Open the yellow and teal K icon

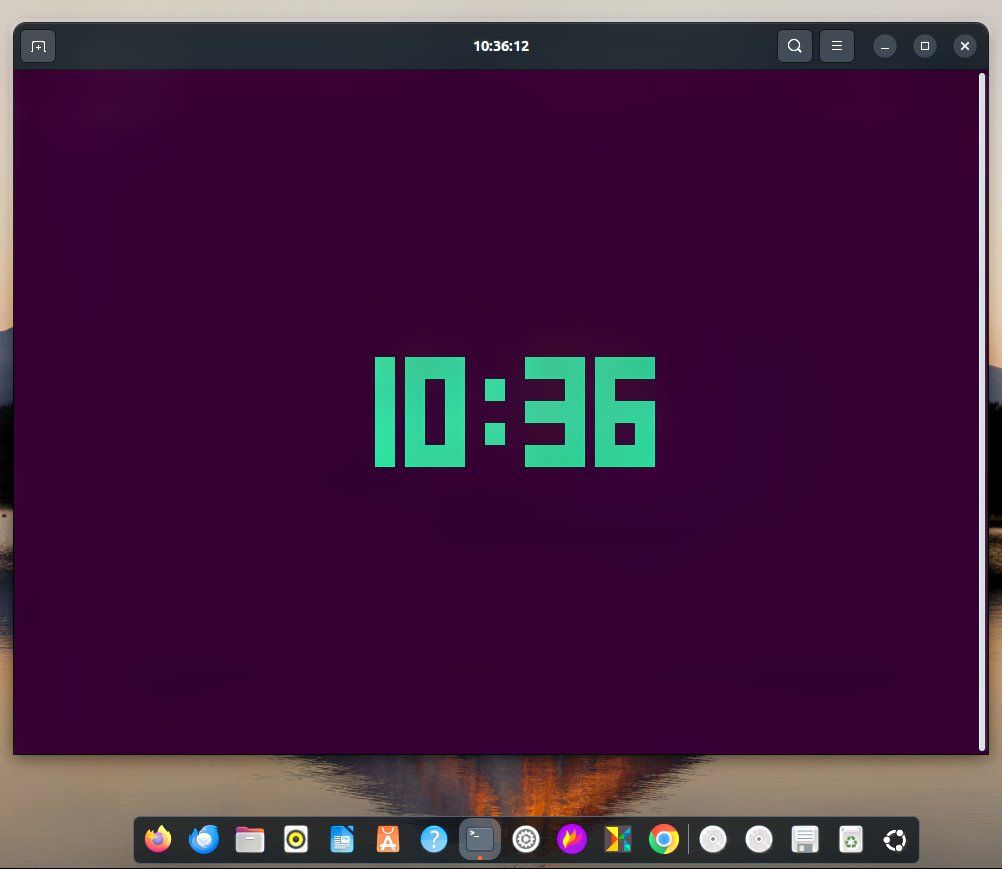click(618, 840)
